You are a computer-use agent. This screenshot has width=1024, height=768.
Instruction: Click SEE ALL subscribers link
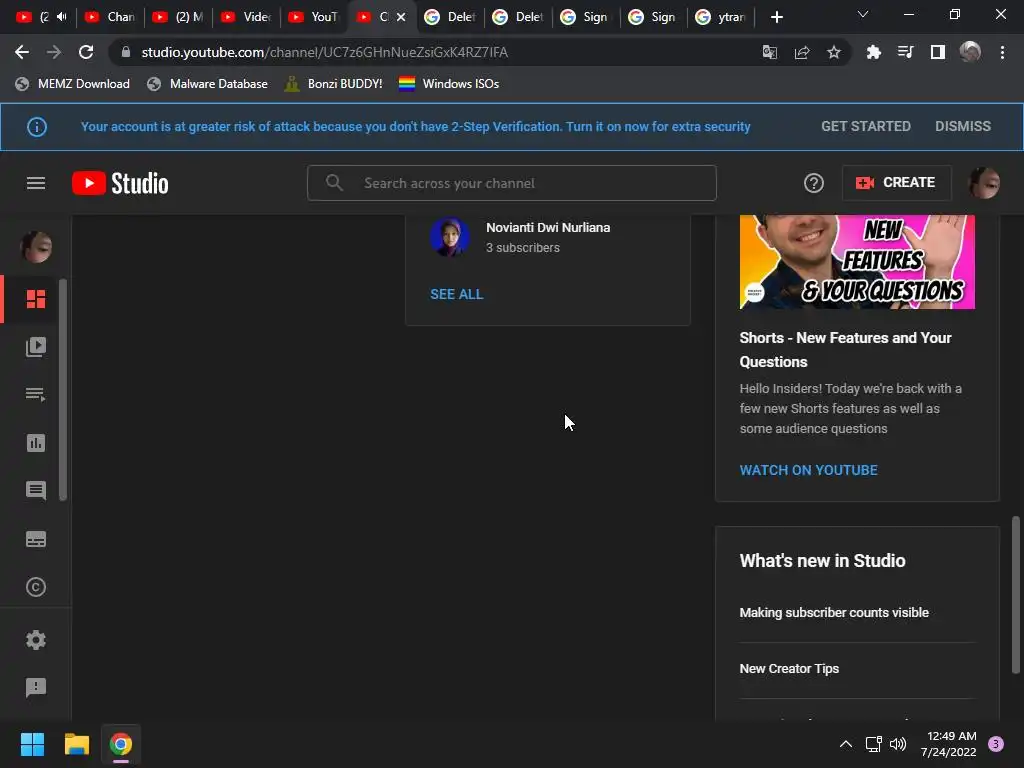point(456,294)
